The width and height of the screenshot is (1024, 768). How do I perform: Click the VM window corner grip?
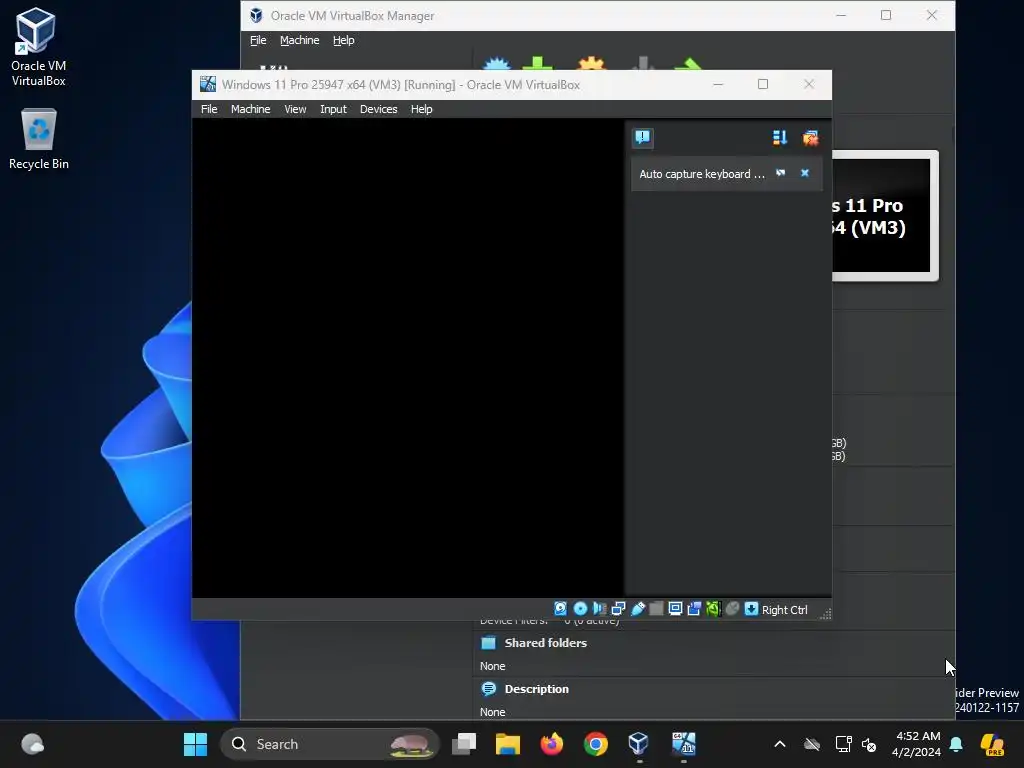[825, 613]
